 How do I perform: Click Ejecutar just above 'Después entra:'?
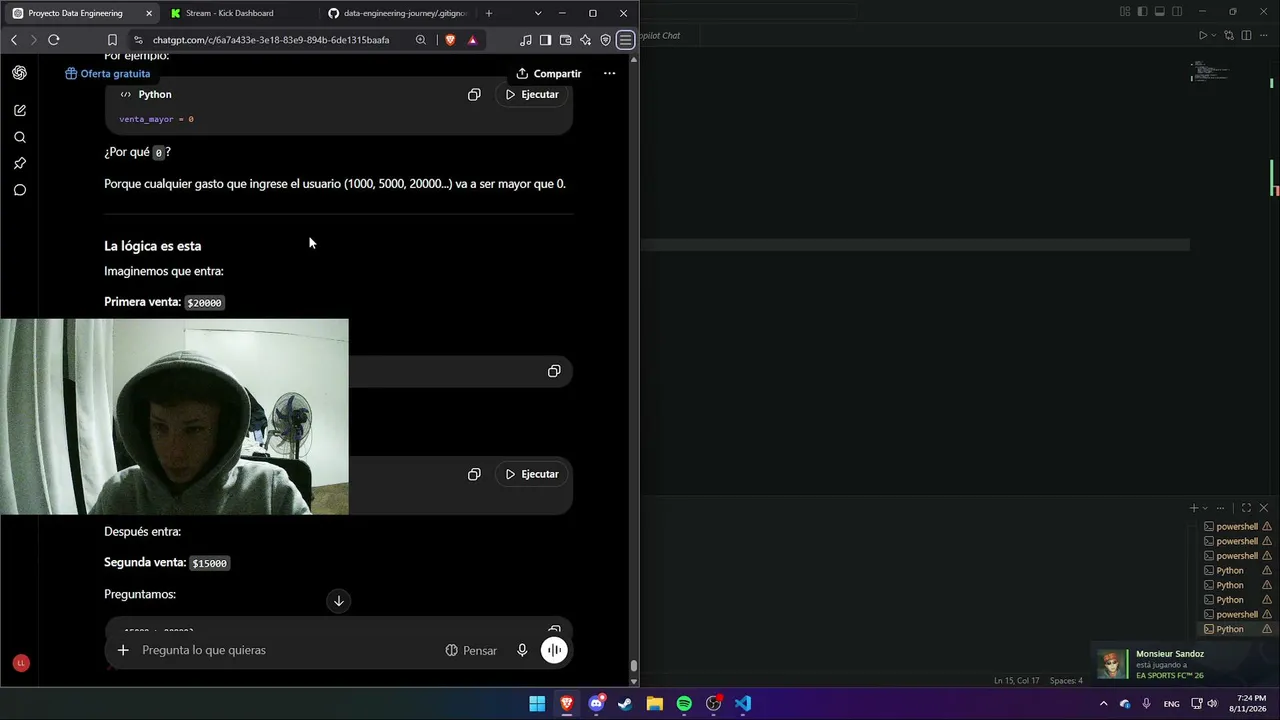click(x=532, y=474)
